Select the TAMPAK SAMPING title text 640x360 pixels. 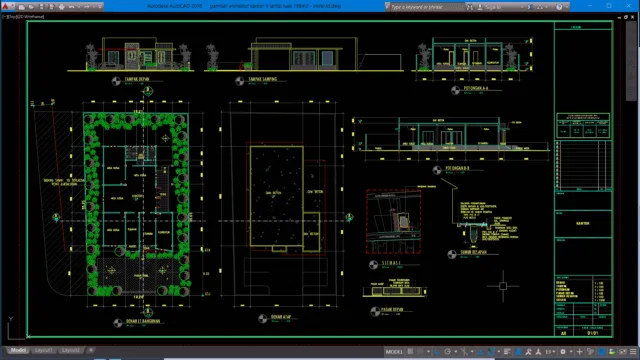[x=262, y=79]
